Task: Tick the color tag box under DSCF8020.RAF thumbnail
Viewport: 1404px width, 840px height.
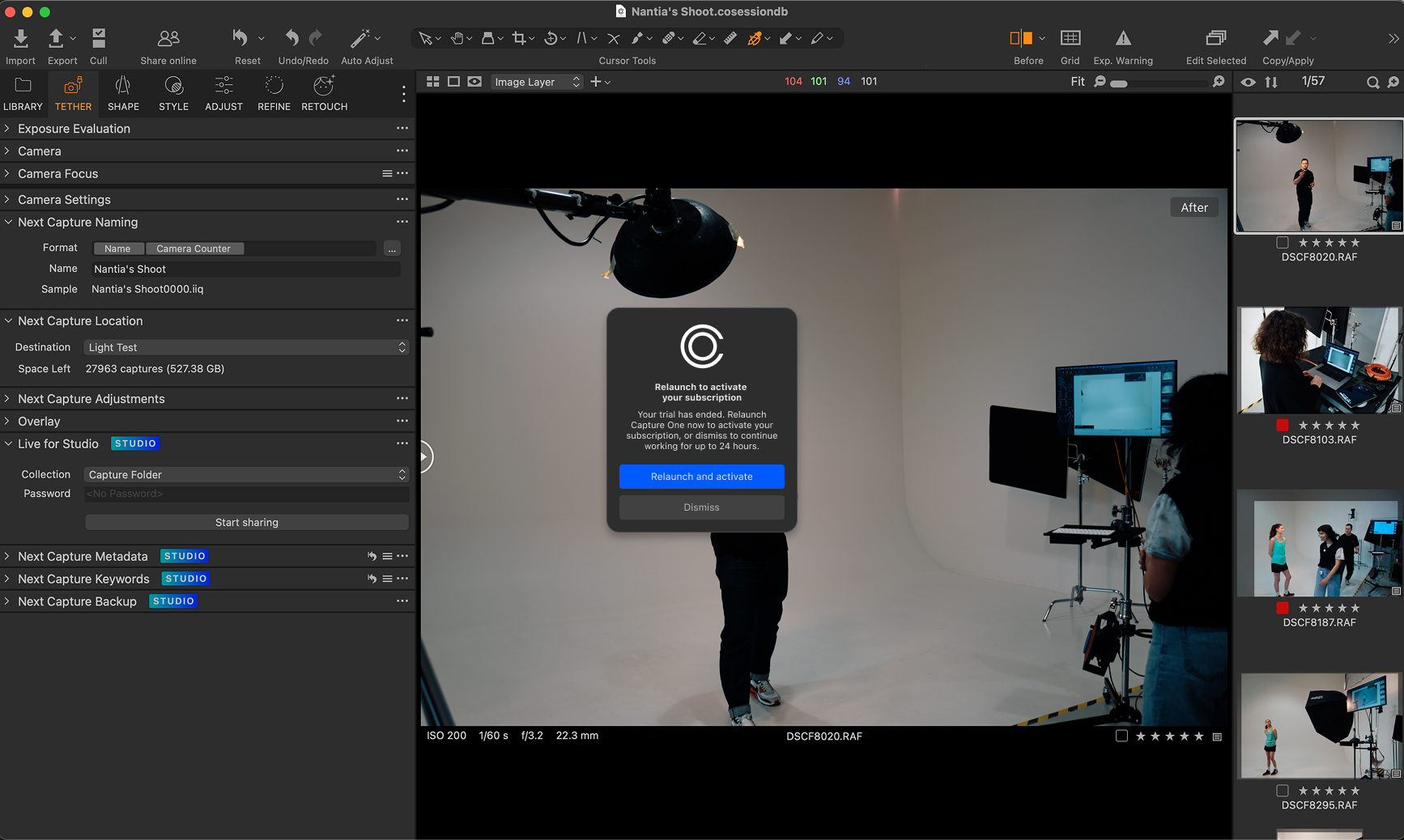Action: click(x=1282, y=243)
